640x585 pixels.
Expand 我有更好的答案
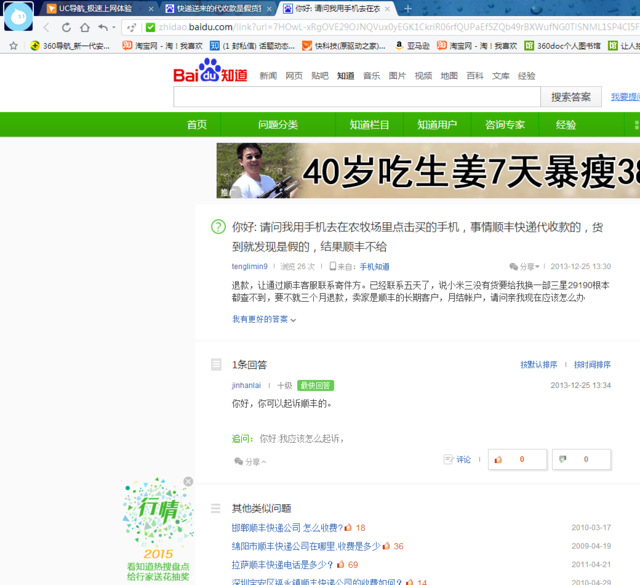pos(264,319)
